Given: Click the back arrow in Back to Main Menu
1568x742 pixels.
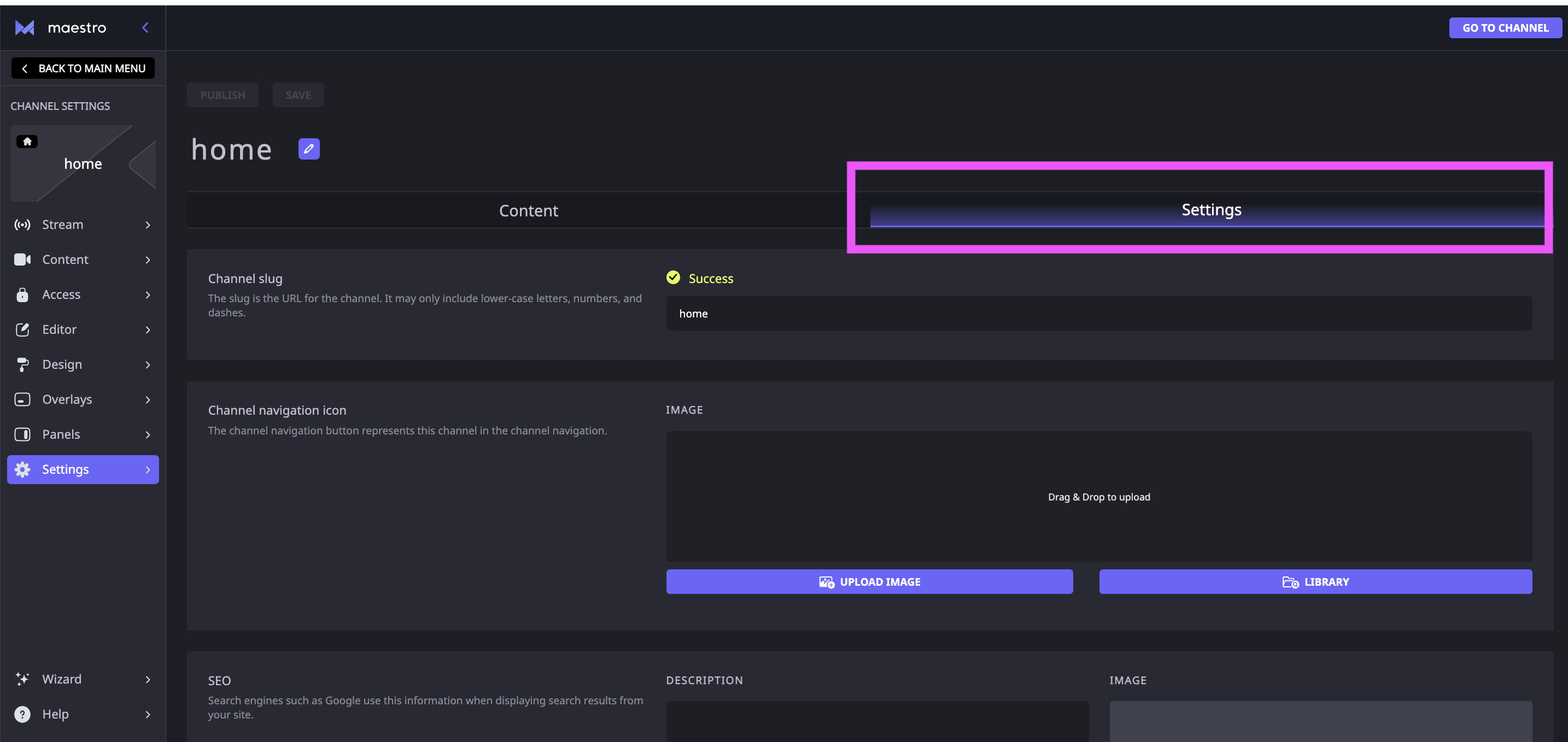Looking at the screenshot, I should point(25,69).
